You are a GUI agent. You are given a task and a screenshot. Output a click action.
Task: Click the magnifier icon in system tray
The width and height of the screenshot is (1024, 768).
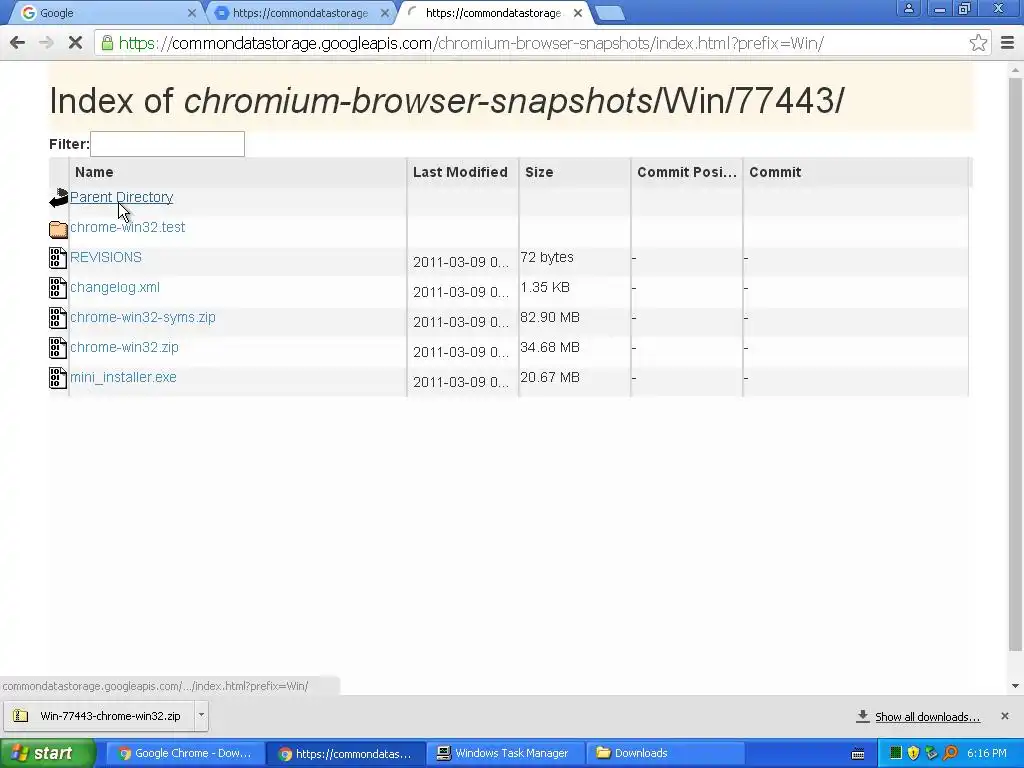coord(950,753)
